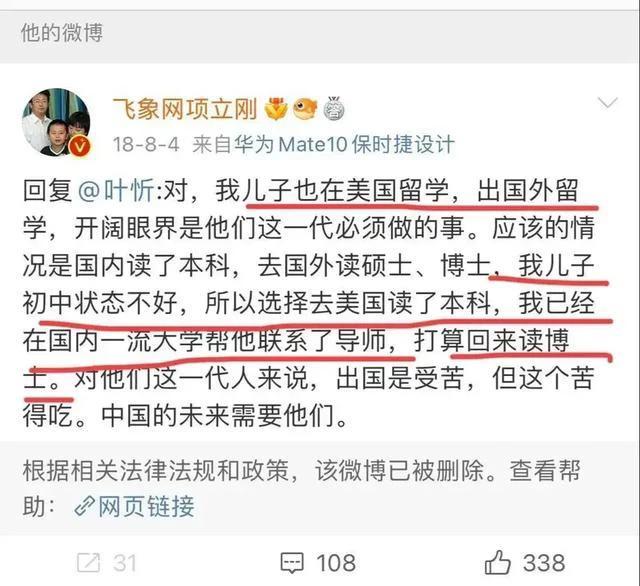640x586 pixels.
Task: Tap the gold membership crown badge
Action: point(276,109)
